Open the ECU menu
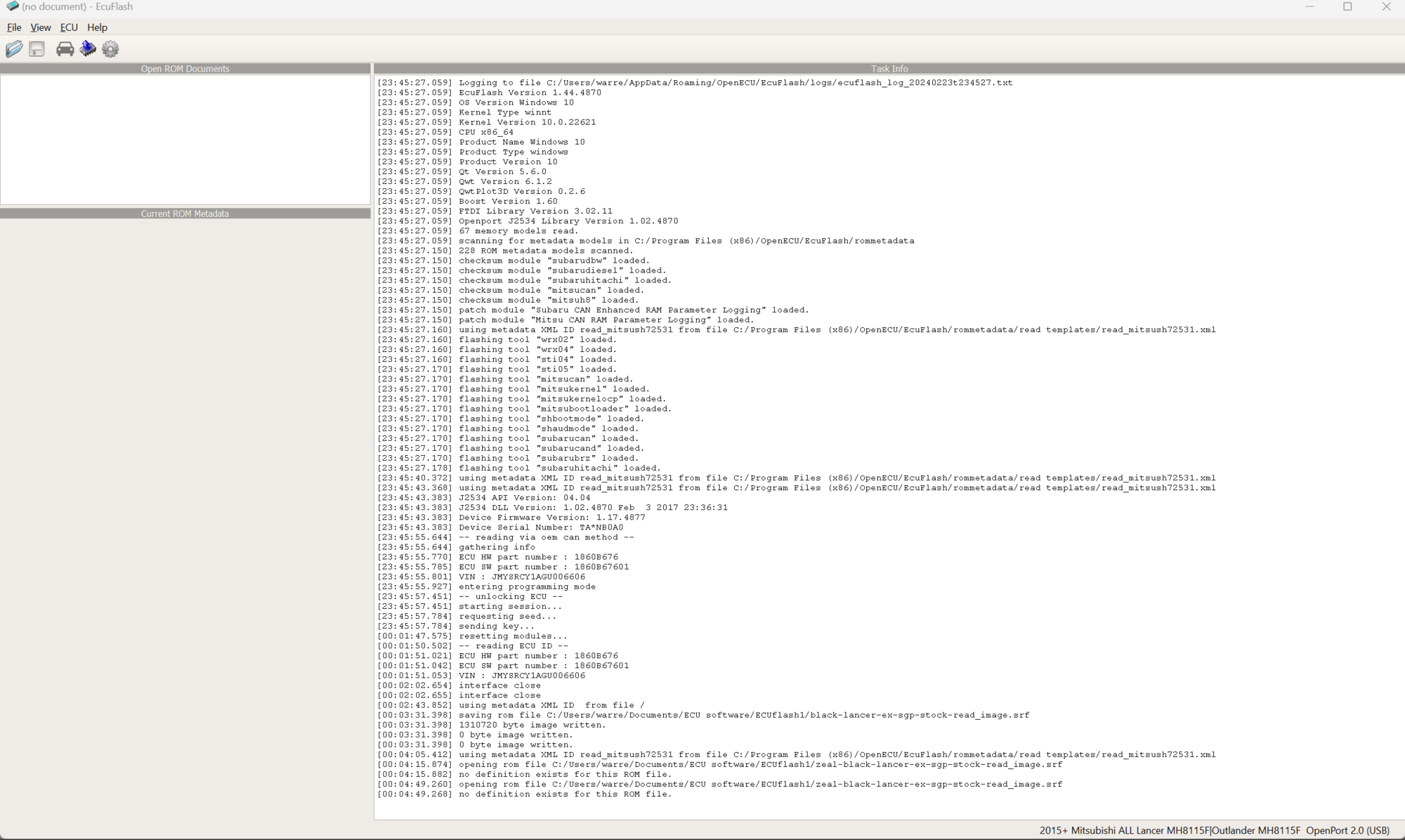Viewport: 1405px width, 840px height. click(x=69, y=27)
